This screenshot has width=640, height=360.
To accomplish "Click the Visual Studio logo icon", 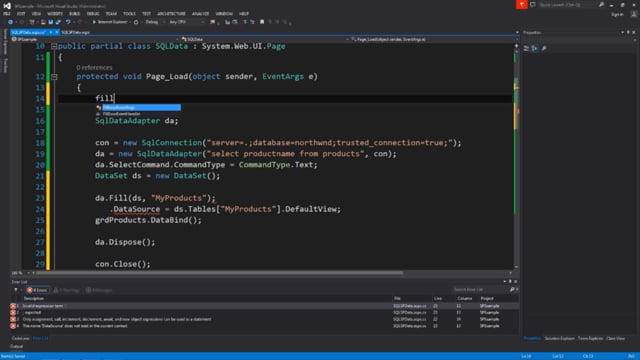I will tap(7, 5).
